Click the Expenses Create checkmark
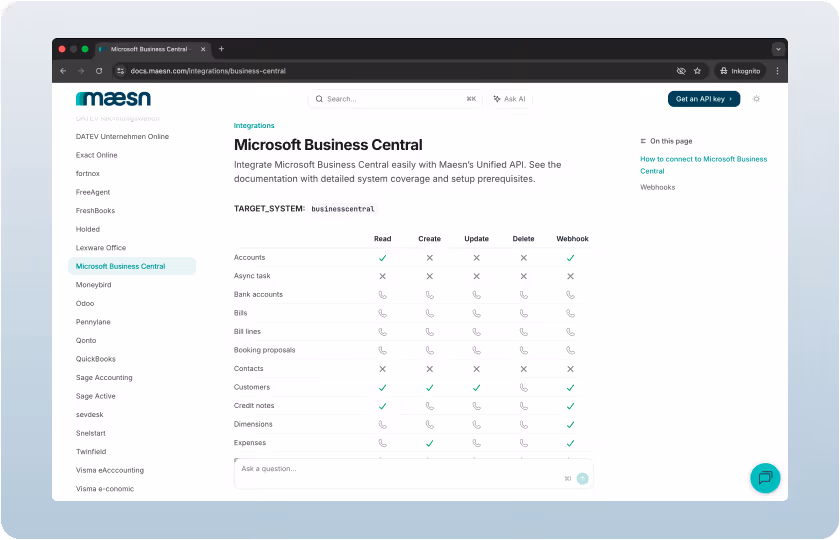840x540 pixels. (430, 443)
